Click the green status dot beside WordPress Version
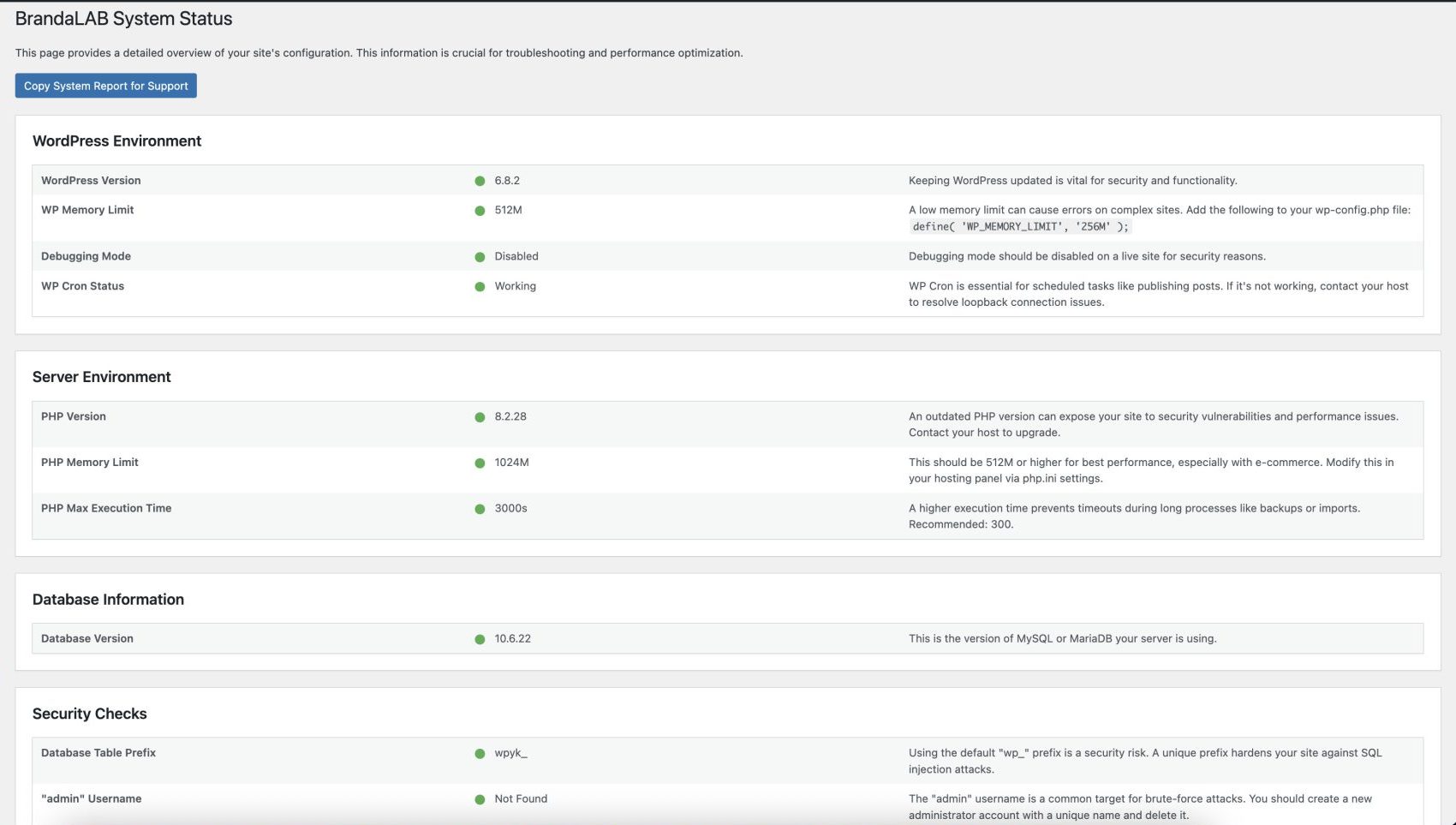 pyautogui.click(x=480, y=181)
